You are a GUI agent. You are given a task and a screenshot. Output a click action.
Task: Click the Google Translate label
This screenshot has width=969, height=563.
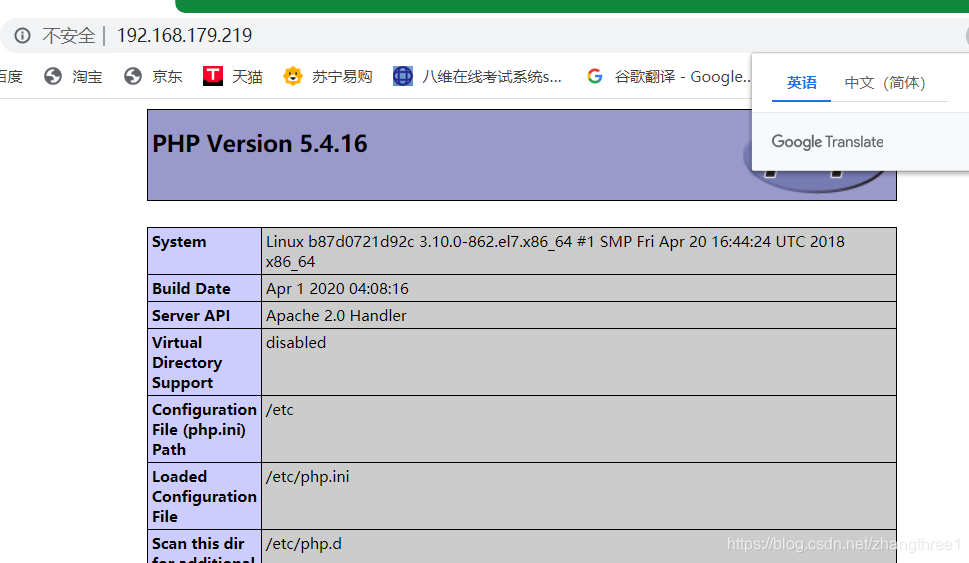click(x=827, y=142)
